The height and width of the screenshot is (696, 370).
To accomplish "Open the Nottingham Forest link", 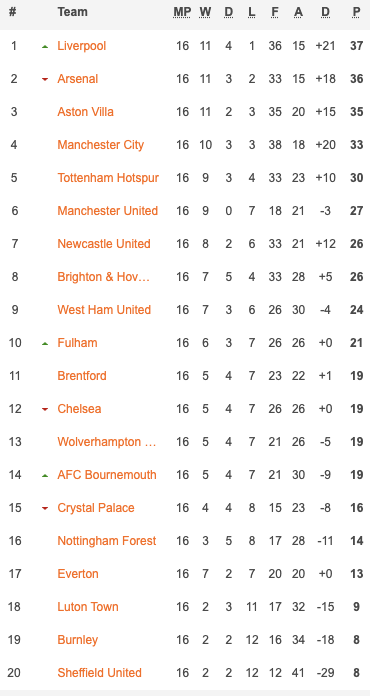I will (x=107, y=541).
